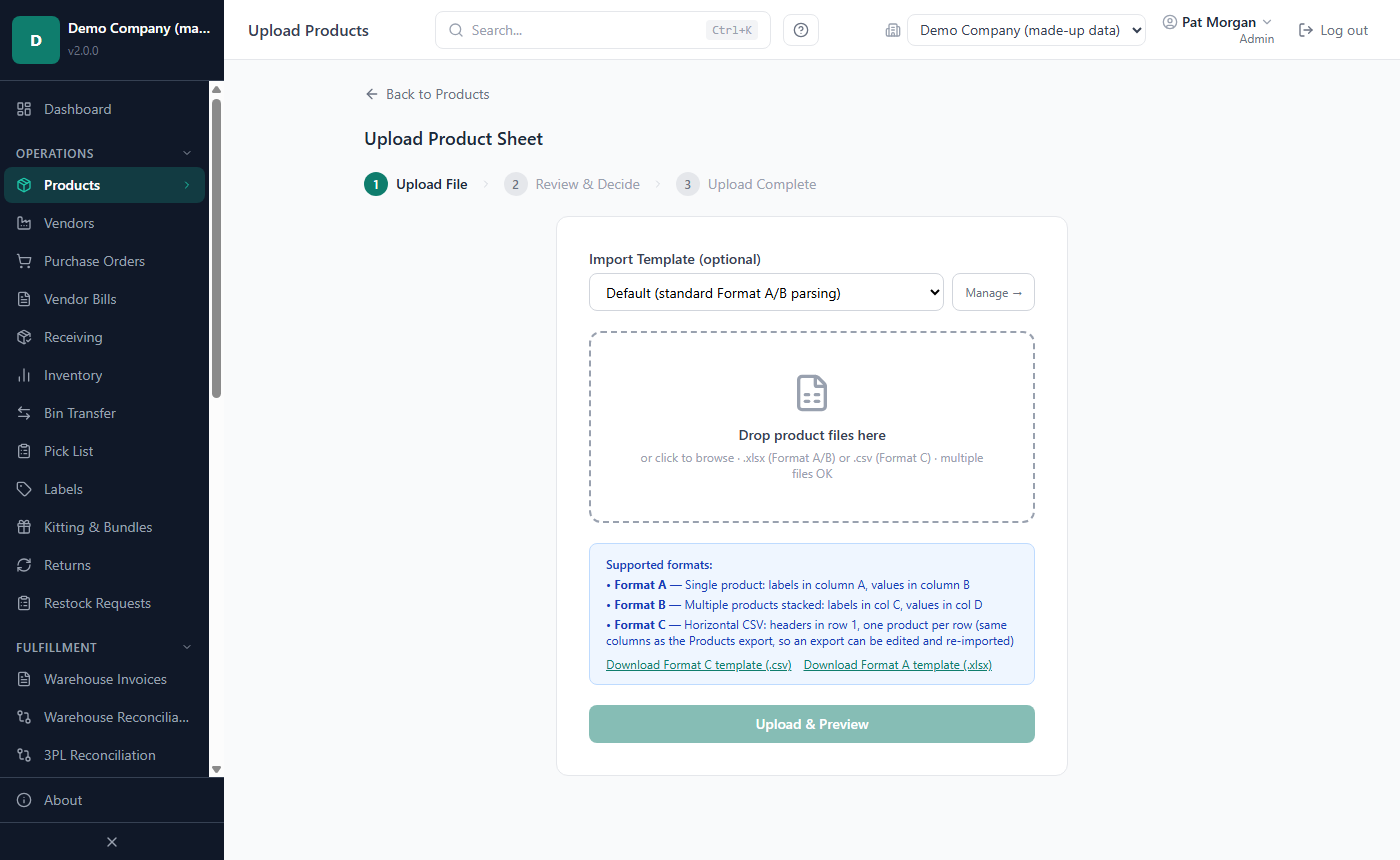Click the sidebar vertical scrollbar thumb
This screenshot has height=860, width=1400.
pyautogui.click(x=216, y=248)
